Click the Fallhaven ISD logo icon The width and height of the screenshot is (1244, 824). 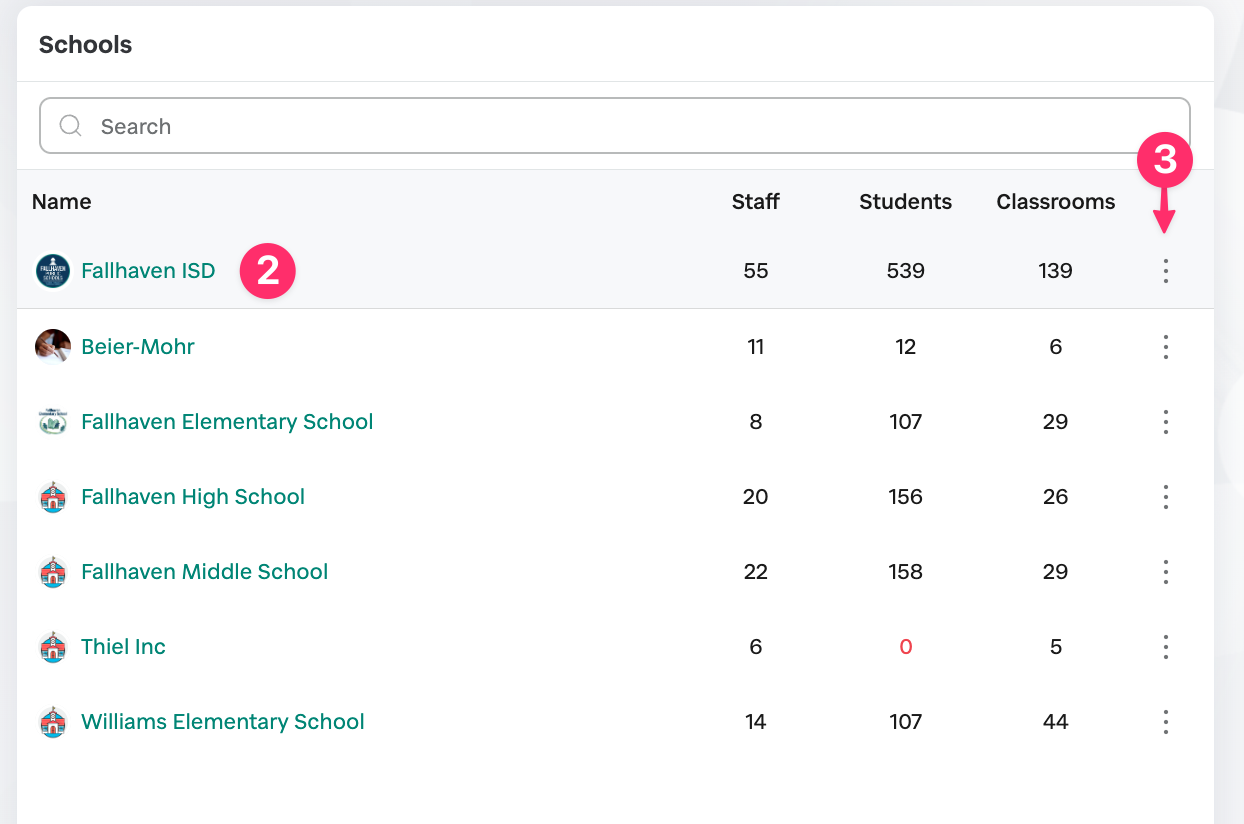coord(53,271)
